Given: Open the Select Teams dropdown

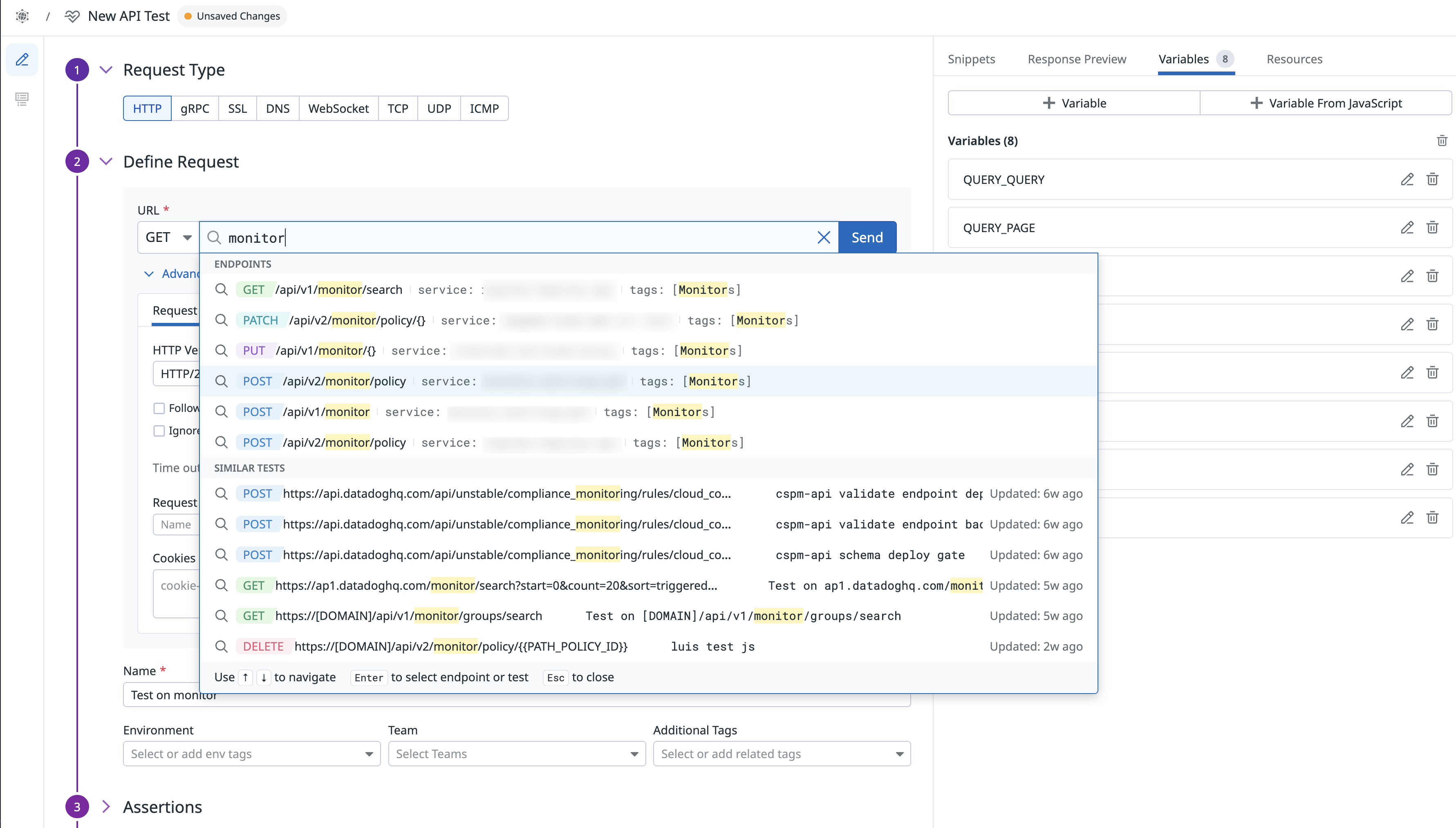Looking at the screenshot, I should click(516, 754).
